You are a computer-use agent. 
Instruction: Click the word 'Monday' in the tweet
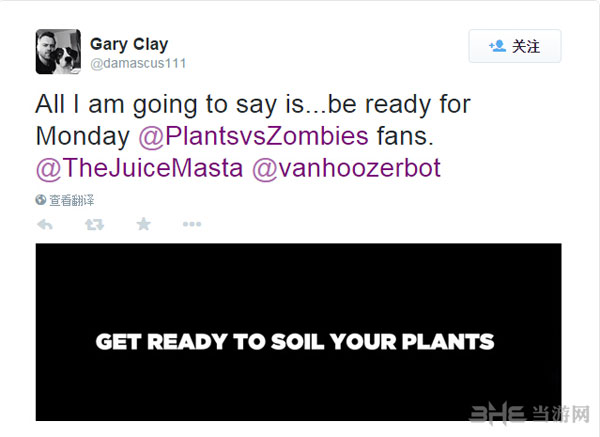click(84, 135)
